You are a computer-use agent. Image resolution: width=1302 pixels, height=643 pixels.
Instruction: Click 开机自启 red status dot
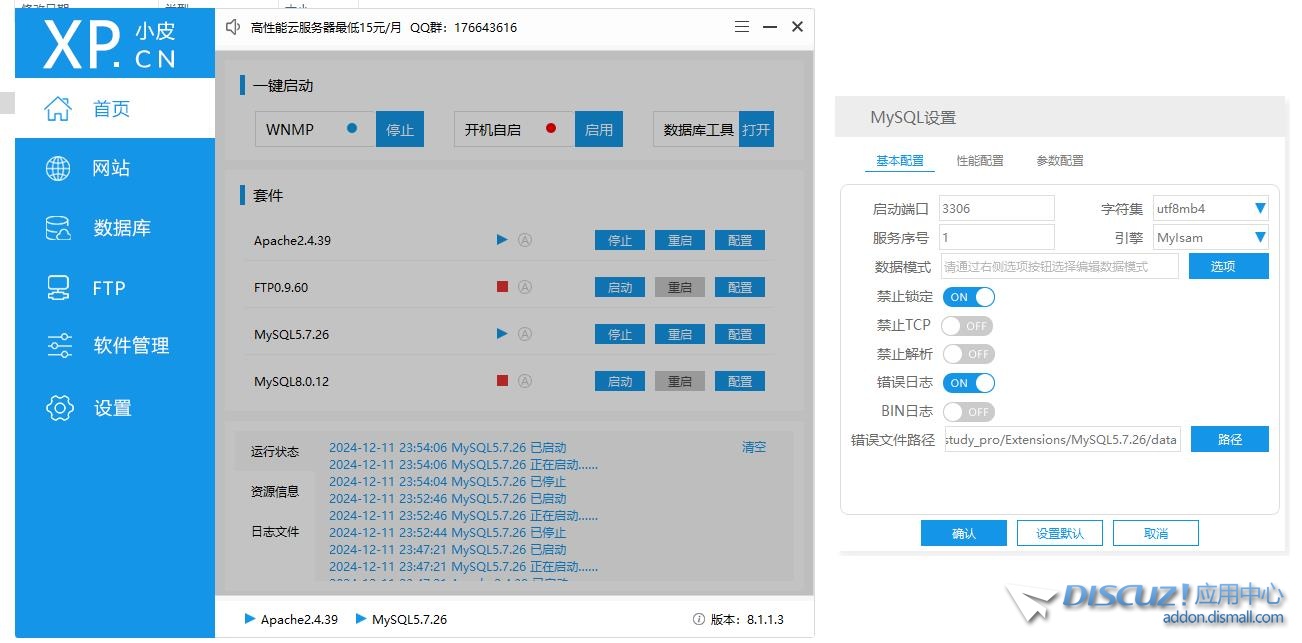(x=551, y=129)
